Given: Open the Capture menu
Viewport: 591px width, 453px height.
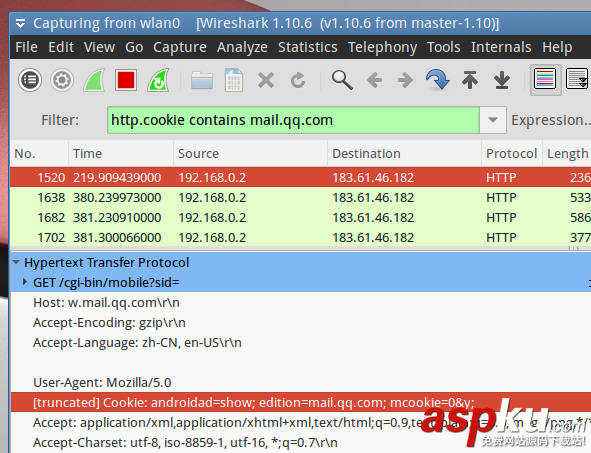Looking at the screenshot, I should [x=180, y=47].
